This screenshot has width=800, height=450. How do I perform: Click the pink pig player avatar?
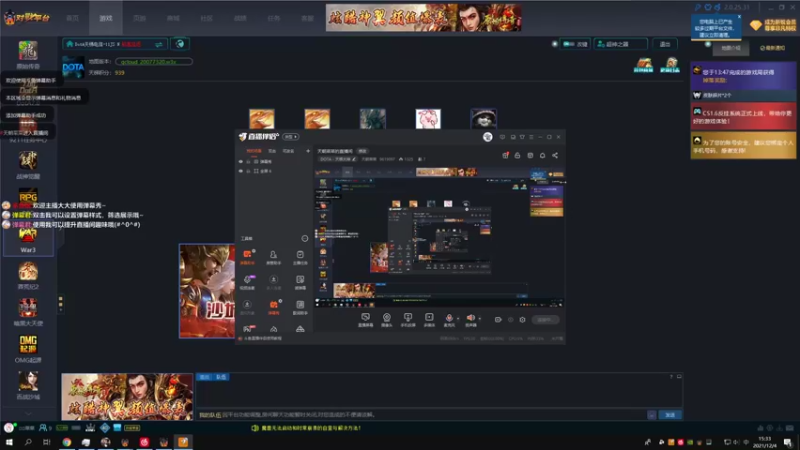click(428, 119)
